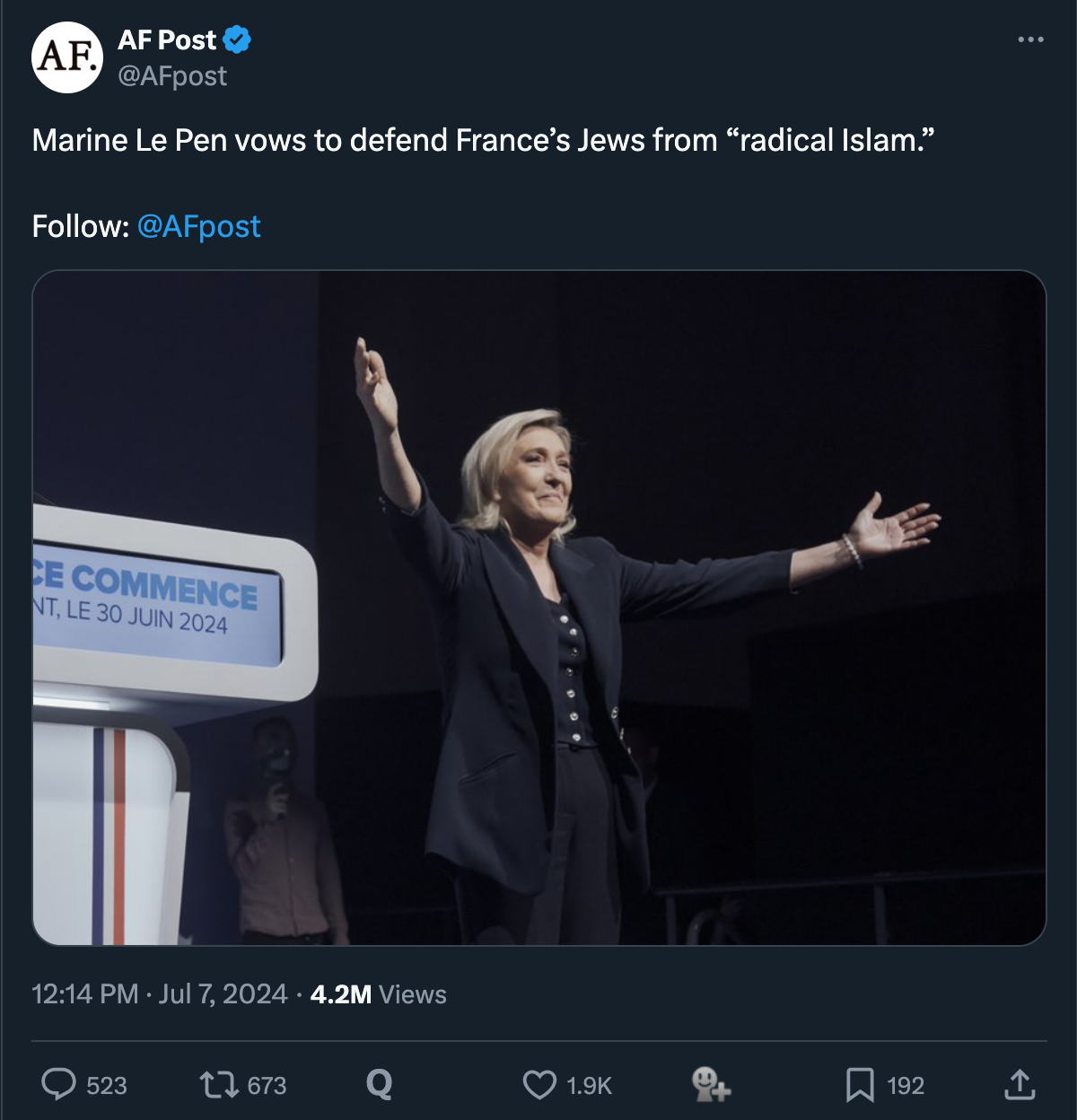Click the repost arrows icon

pyautogui.click(x=217, y=1084)
